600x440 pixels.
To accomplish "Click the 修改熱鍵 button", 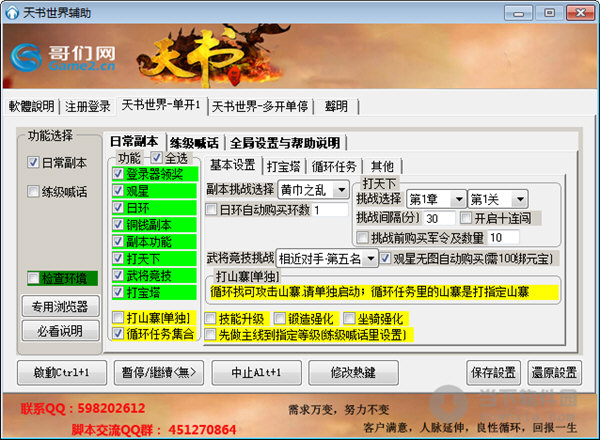I will [353, 372].
